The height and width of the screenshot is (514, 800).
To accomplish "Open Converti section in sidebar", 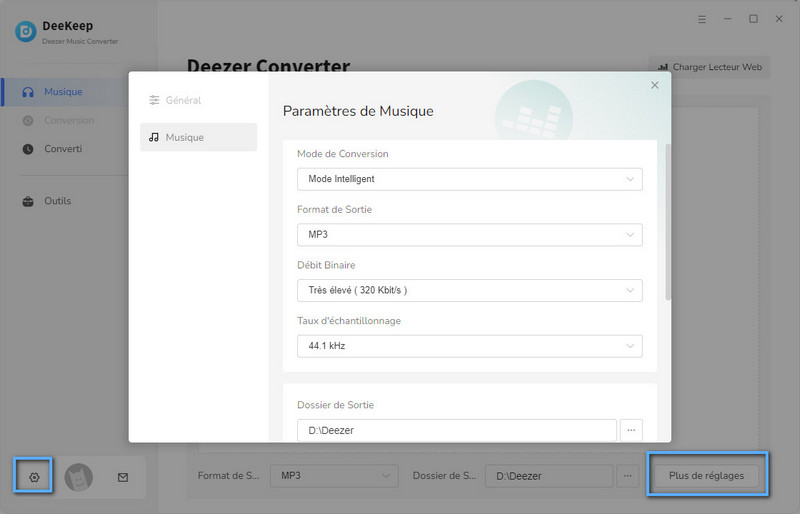I will point(65,149).
